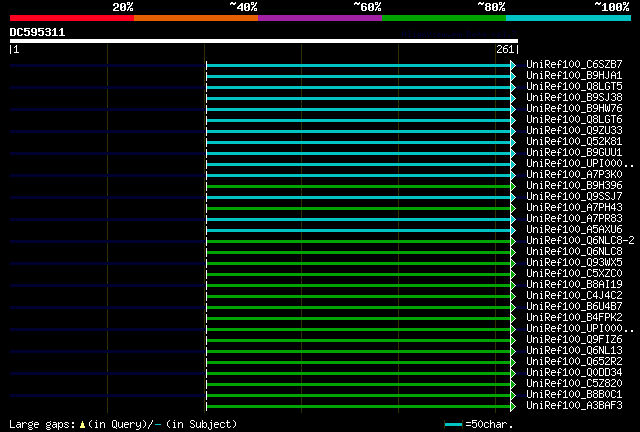Image resolution: width=640 pixels, height=432 pixels.
Task: Click the "Large gaps:" legend text
Action: [x=42, y=424]
